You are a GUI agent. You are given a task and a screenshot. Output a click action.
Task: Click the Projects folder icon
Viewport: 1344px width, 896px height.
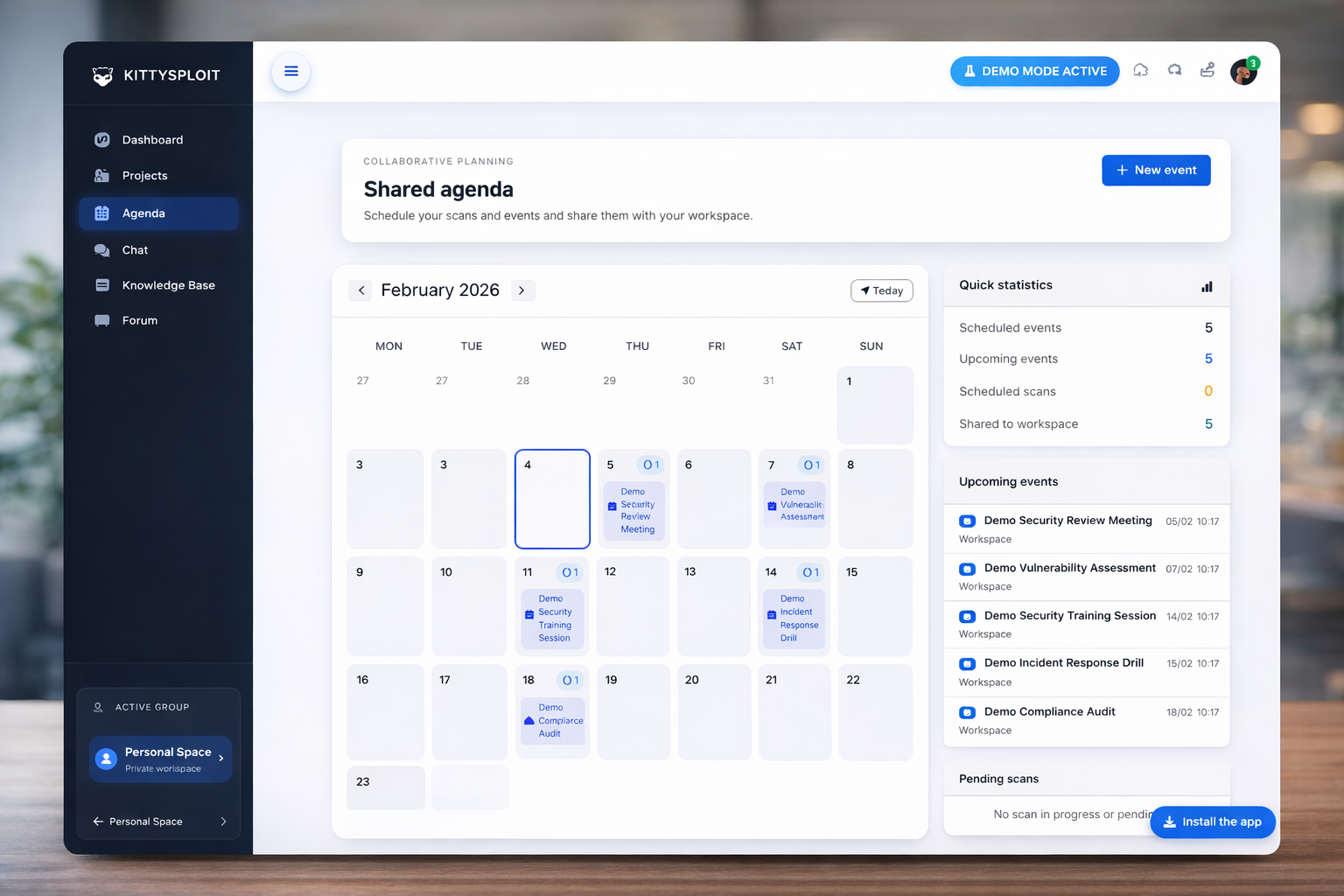[103, 175]
